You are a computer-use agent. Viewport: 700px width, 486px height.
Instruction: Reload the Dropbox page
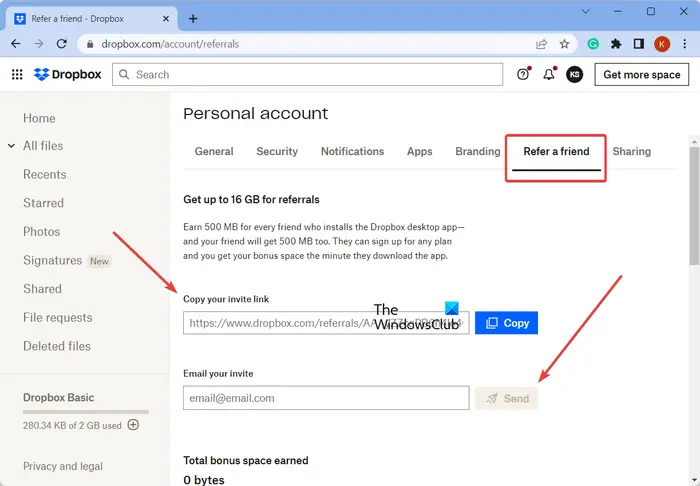(62, 44)
